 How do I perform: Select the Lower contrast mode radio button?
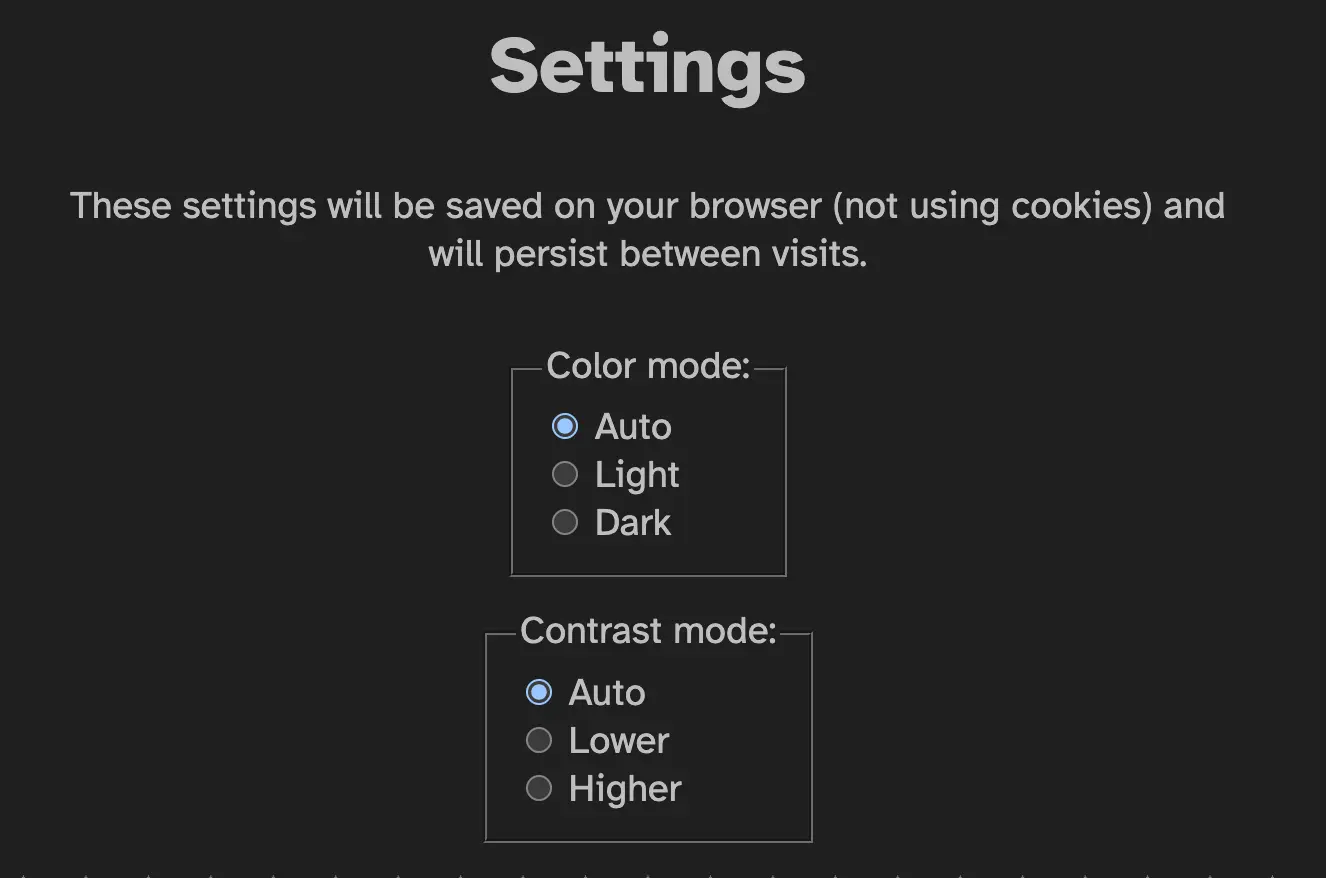[538, 740]
